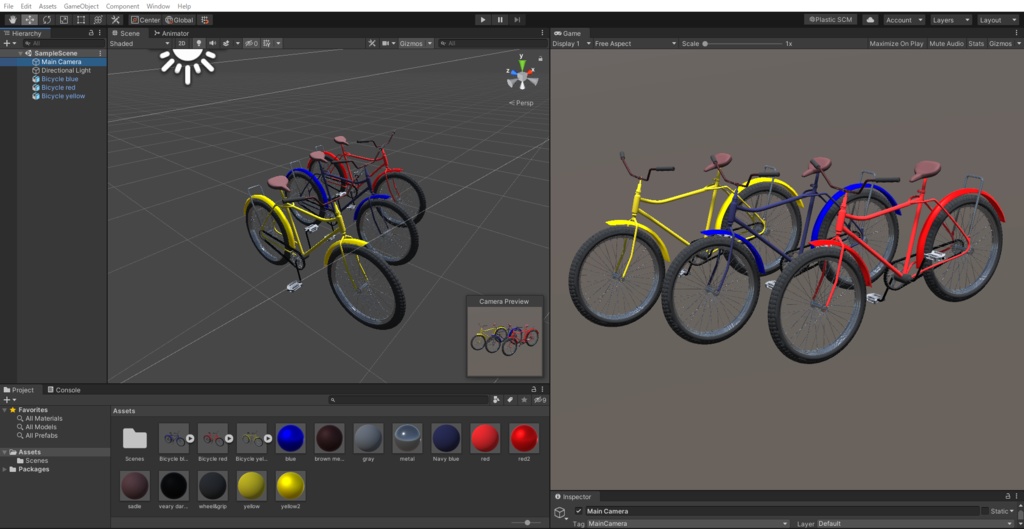This screenshot has width=1024, height=529.
Task: Open the Layer Default dropdown
Action: point(916,523)
